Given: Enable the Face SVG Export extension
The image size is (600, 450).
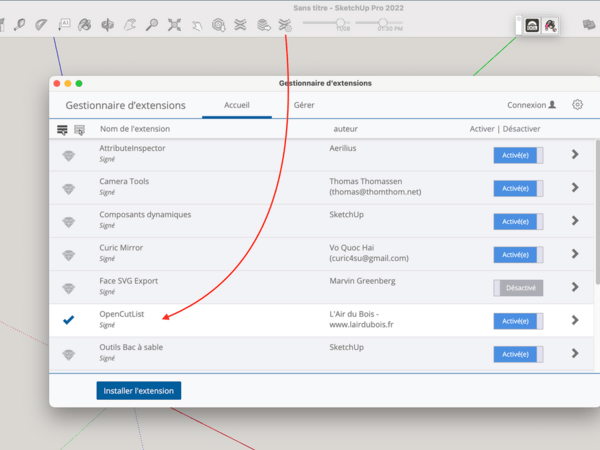Looking at the screenshot, I should click(x=518, y=287).
